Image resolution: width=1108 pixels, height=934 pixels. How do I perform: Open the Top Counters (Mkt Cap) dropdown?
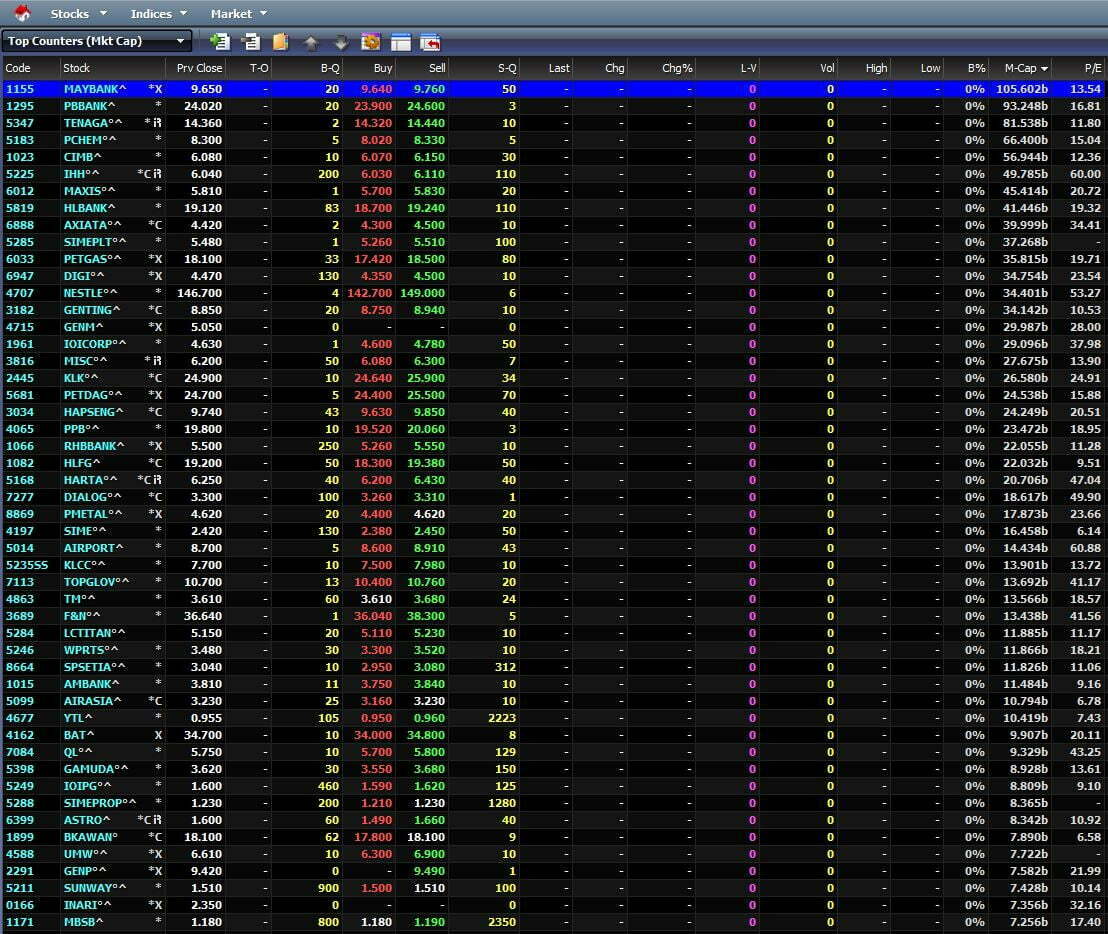[97, 41]
